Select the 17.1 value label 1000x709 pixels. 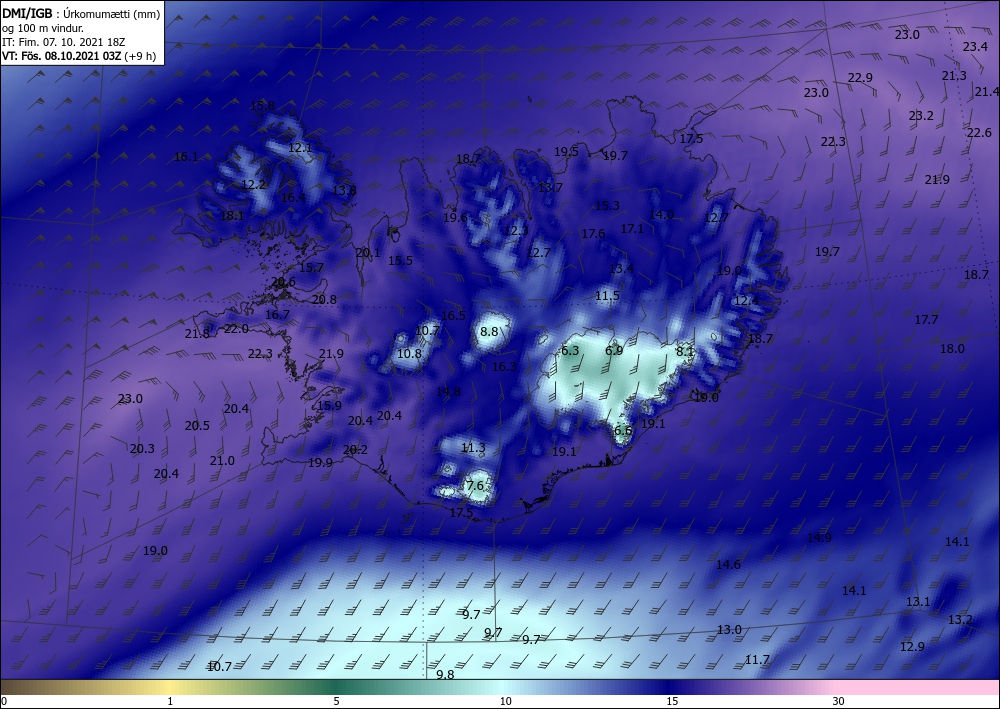pos(632,228)
